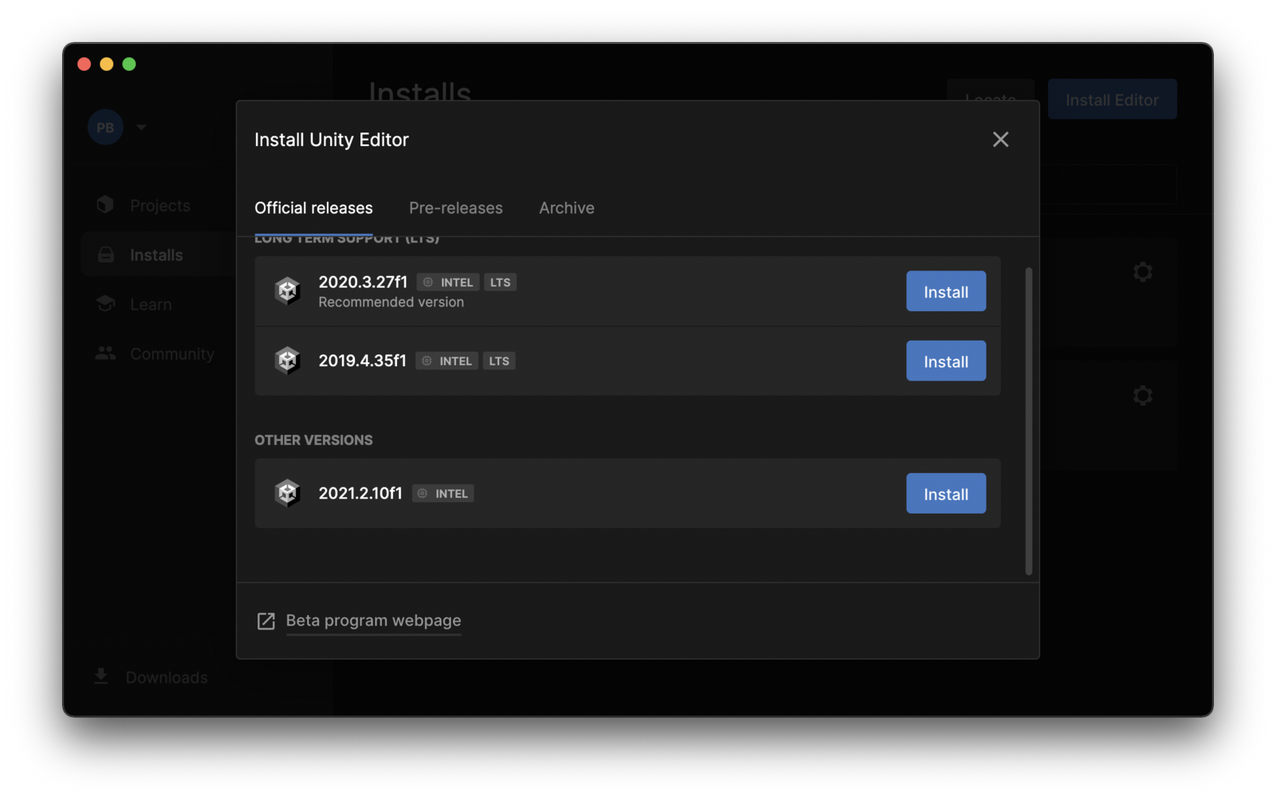Click the Install Editor button in Hub window
This screenshot has width=1276, height=800.
click(1112, 100)
